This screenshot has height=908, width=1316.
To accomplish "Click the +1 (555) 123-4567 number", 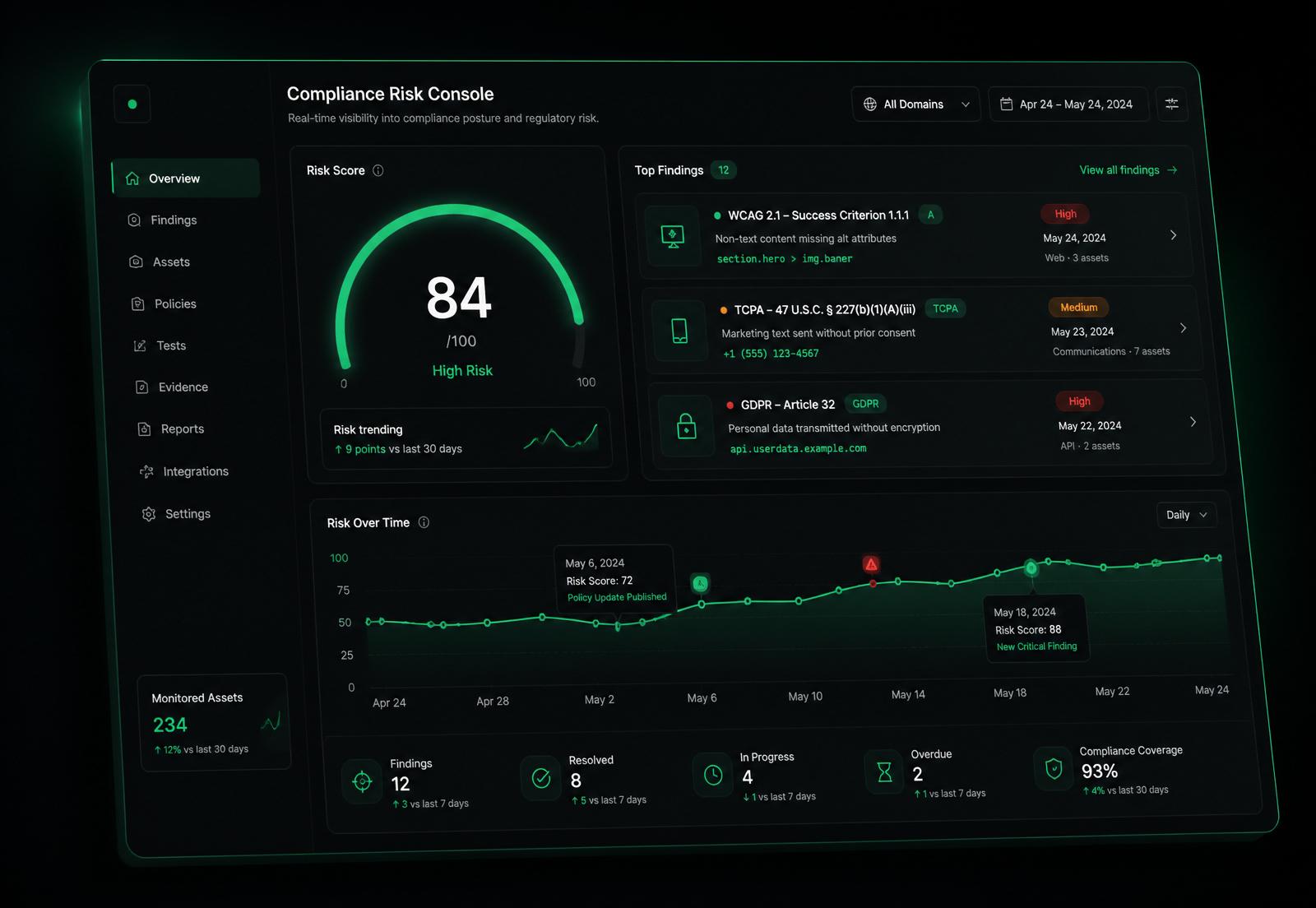I will [x=771, y=354].
